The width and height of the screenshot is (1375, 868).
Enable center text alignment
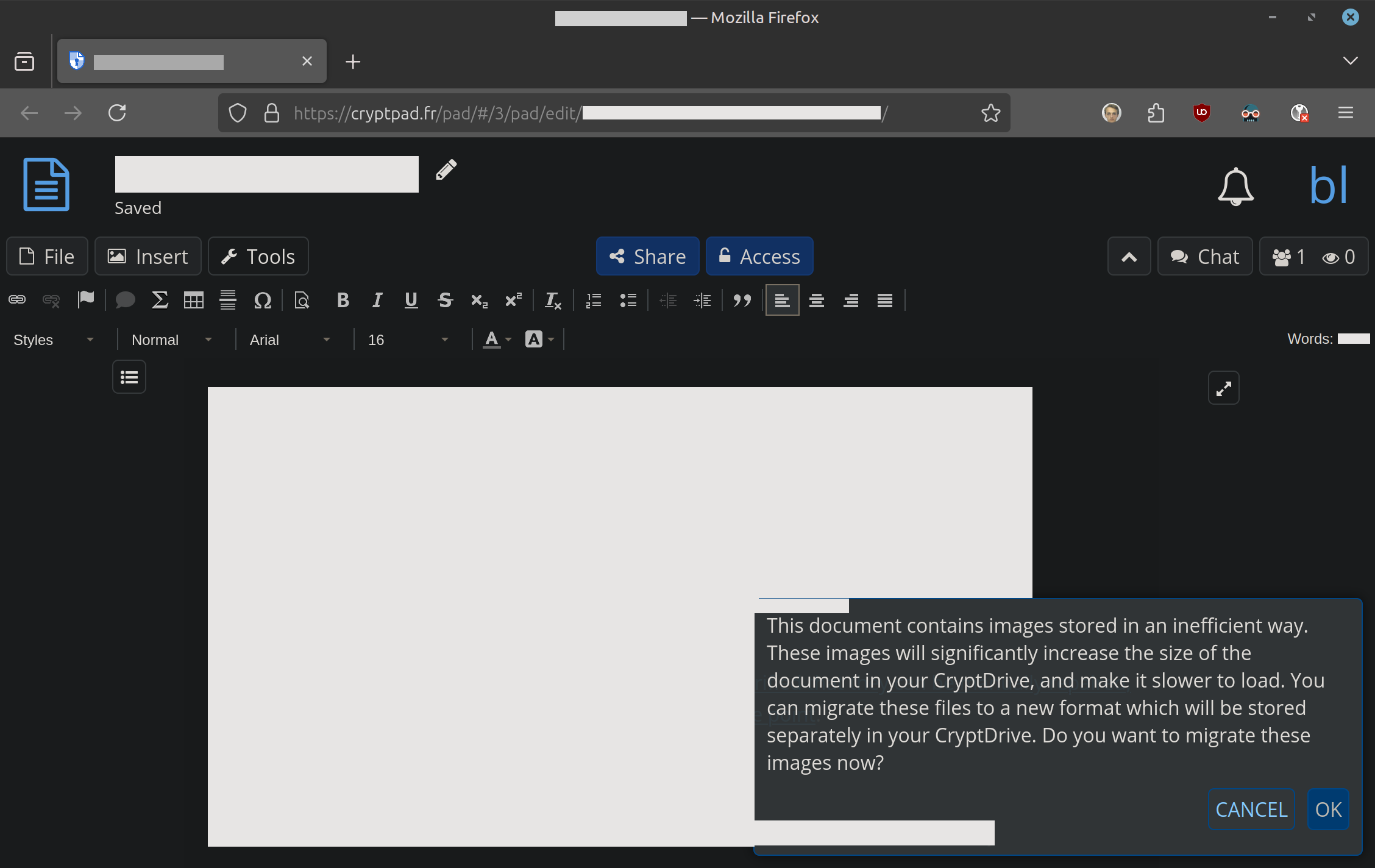tap(817, 300)
